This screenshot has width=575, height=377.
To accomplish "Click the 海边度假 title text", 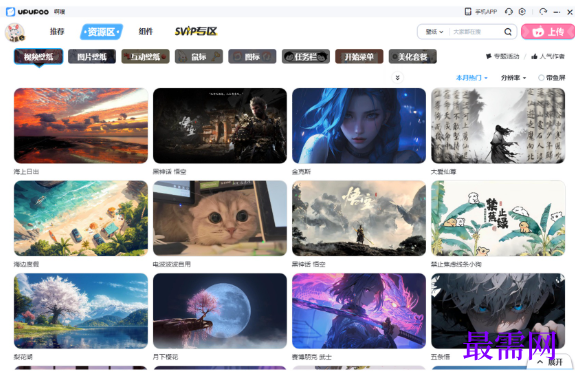I will (26, 264).
